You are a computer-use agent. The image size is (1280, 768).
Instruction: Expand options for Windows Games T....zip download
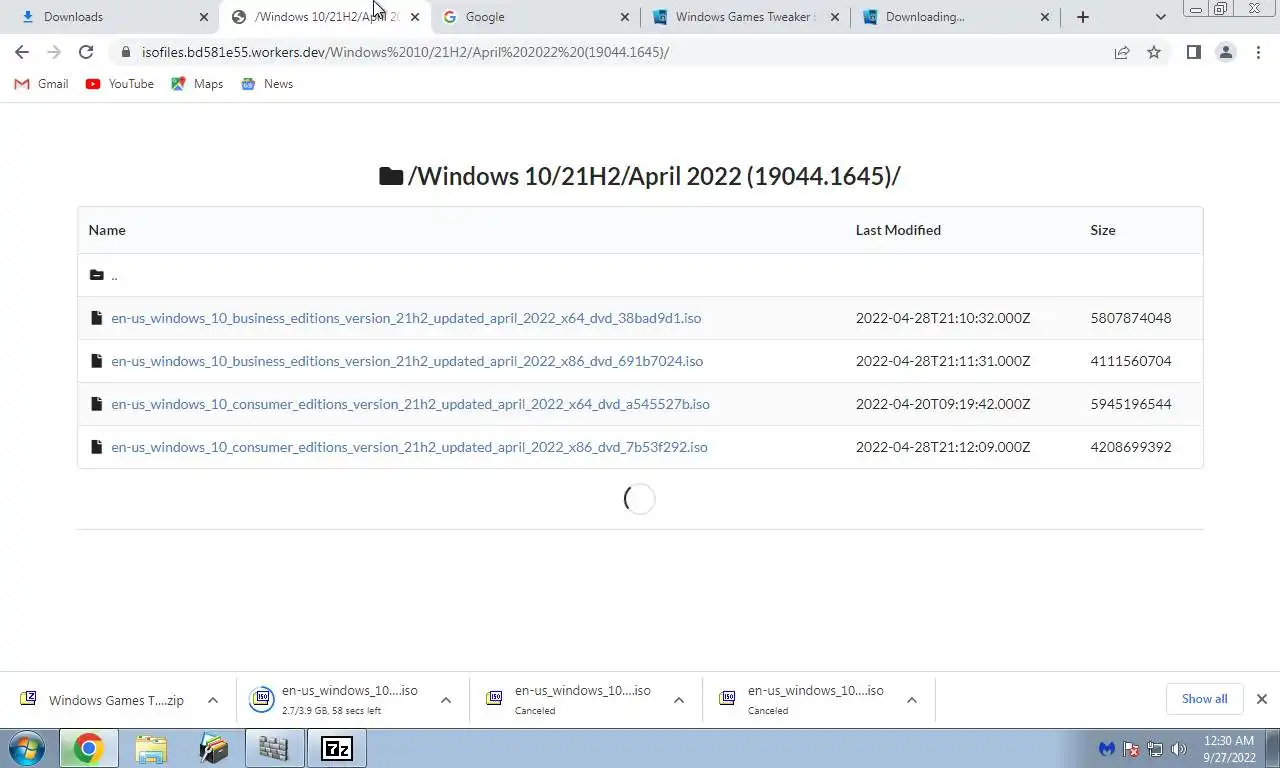[213, 700]
